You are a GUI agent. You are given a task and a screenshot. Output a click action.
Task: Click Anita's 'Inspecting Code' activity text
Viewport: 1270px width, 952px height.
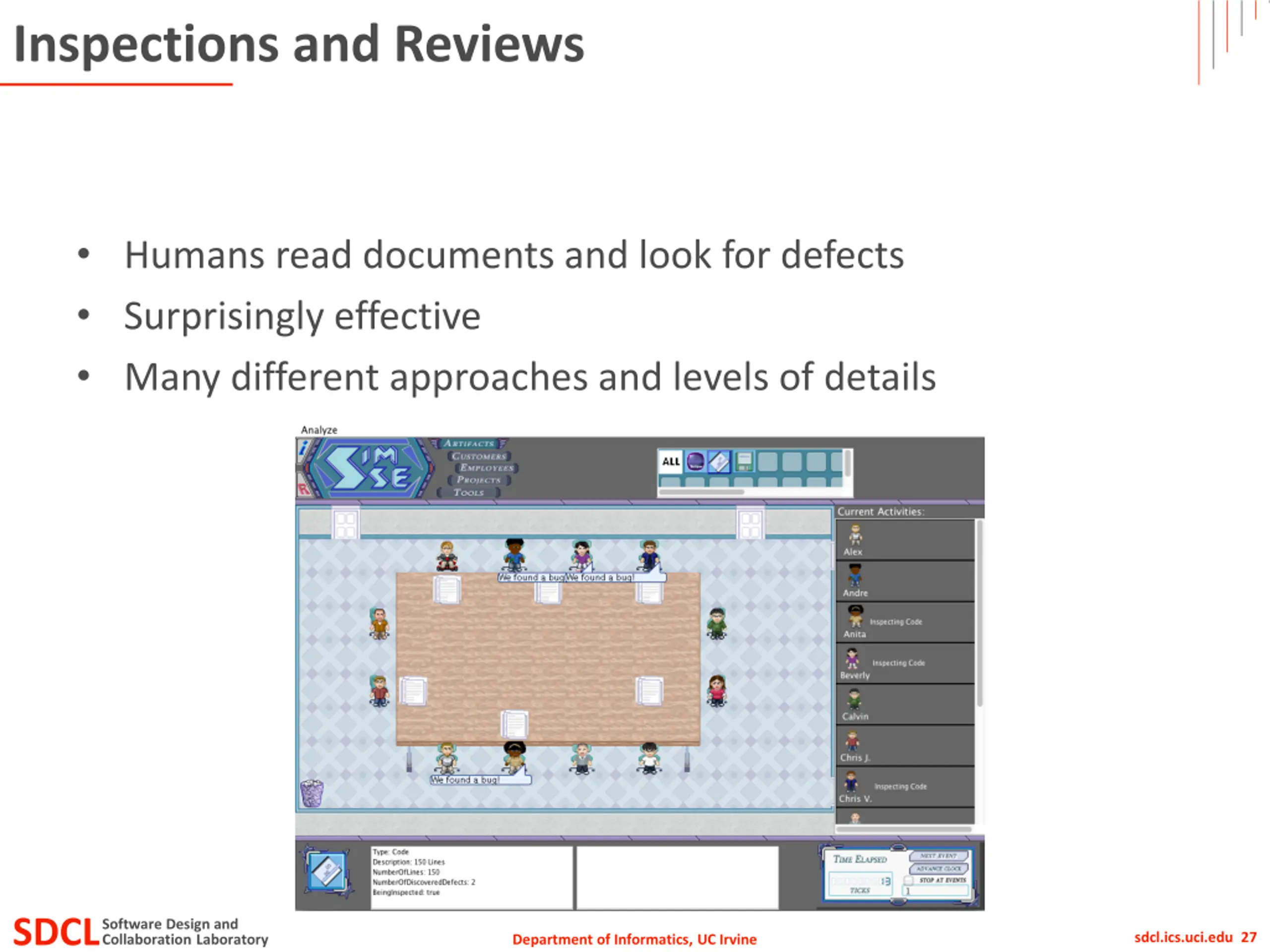click(895, 621)
